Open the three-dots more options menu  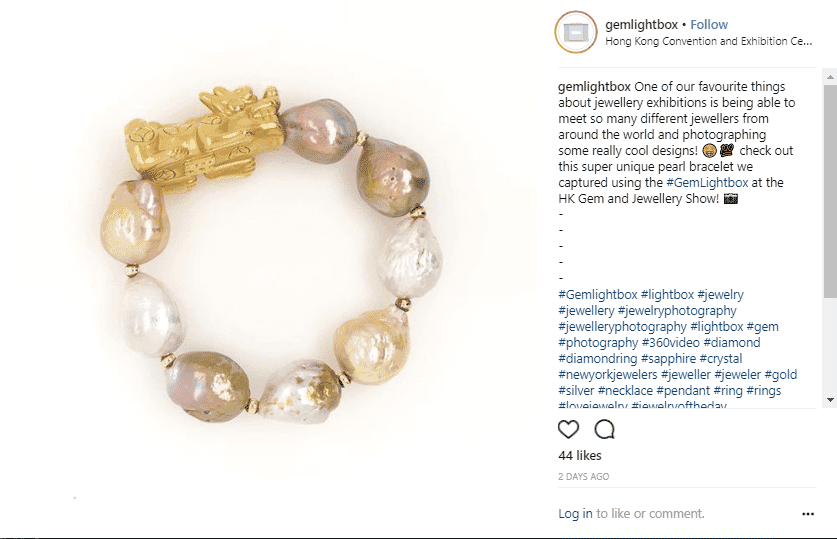point(808,514)
